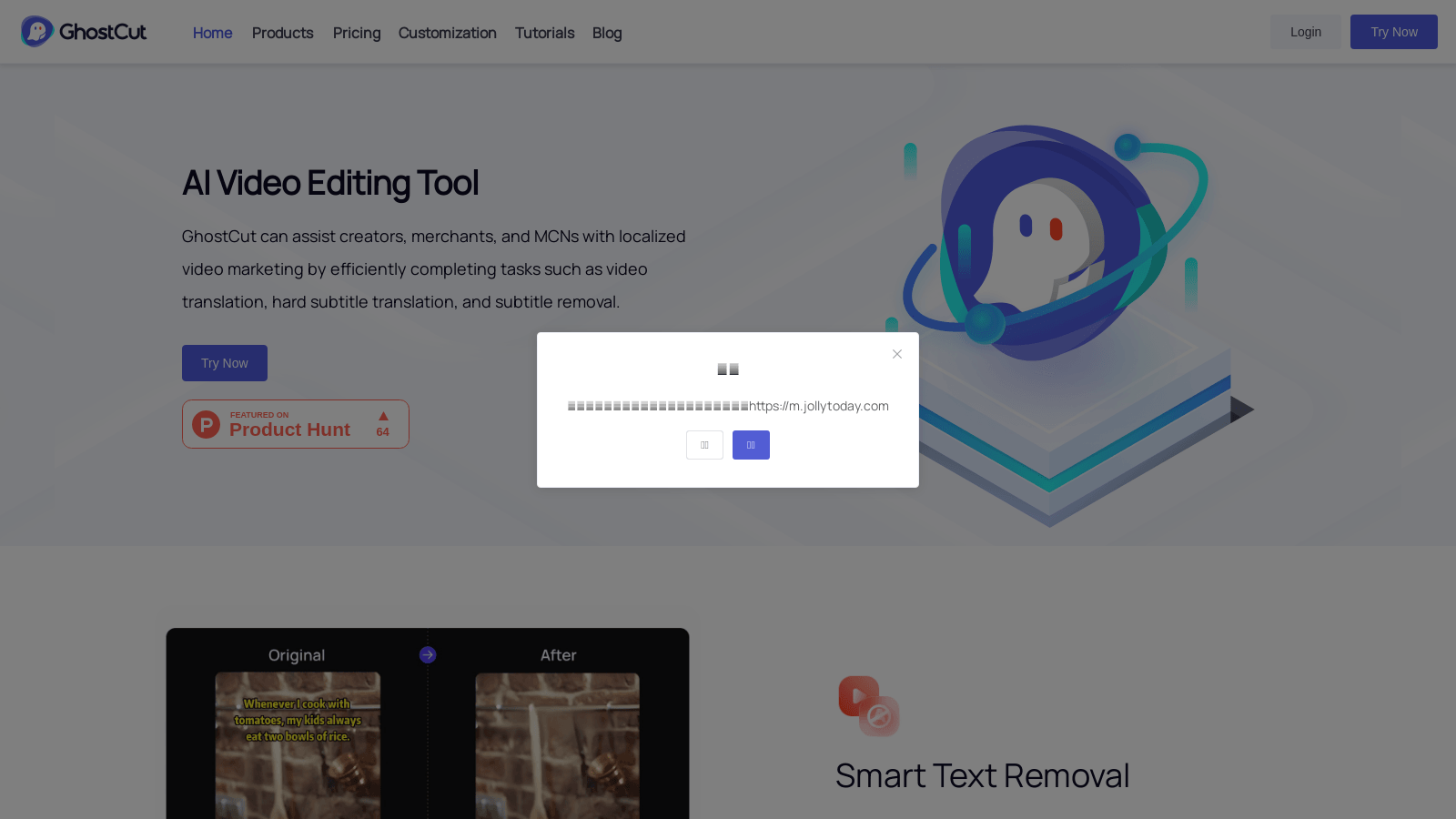
Task: Go to the Pricing page
Action: pos(357,33)
